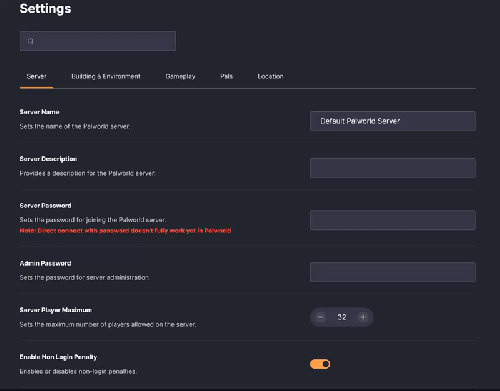Click the Server Password input field
The width and height of the screenshot is (500, 391).
[393, 220]
